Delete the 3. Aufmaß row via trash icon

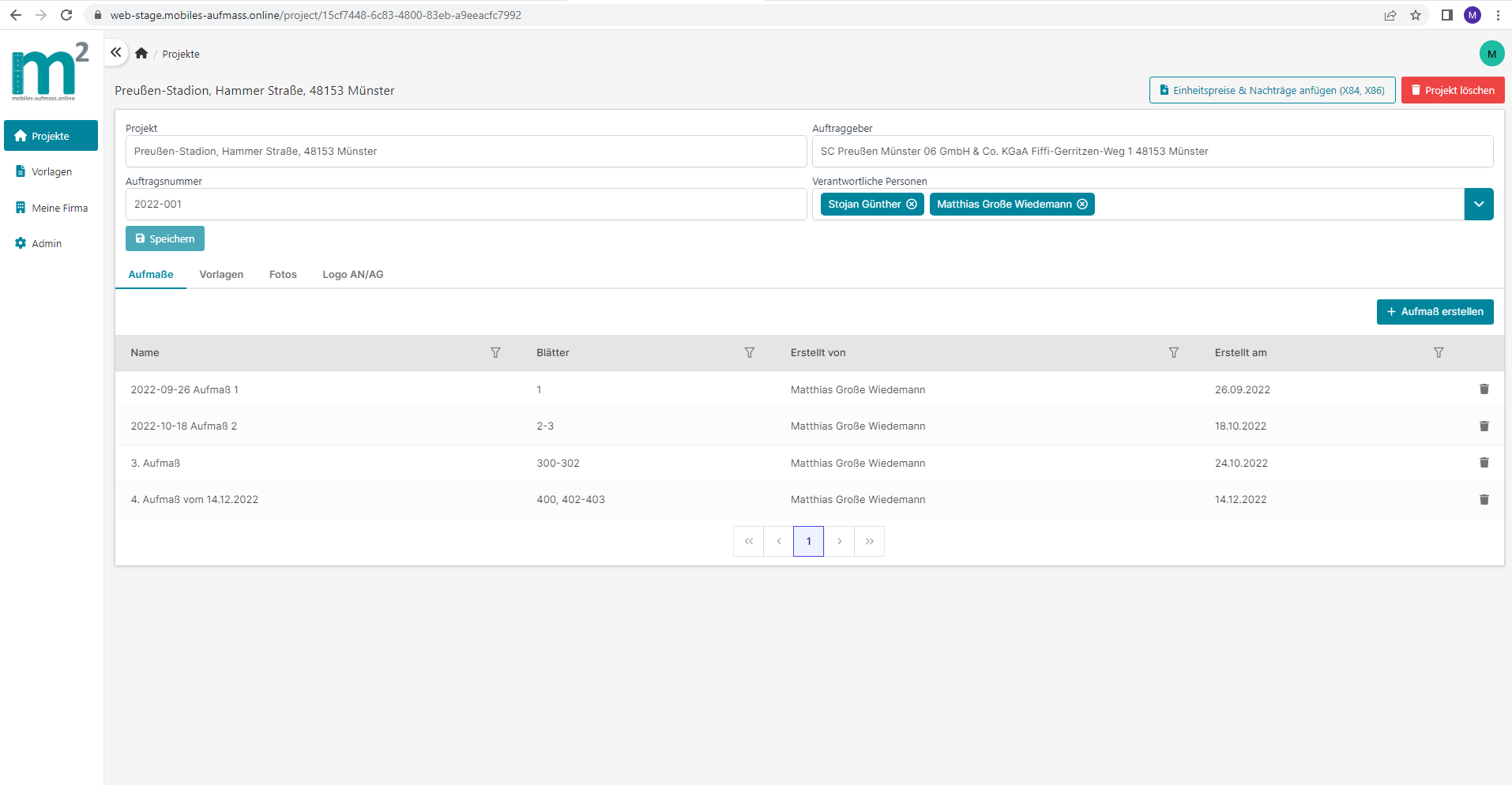tap(1484, 463)
